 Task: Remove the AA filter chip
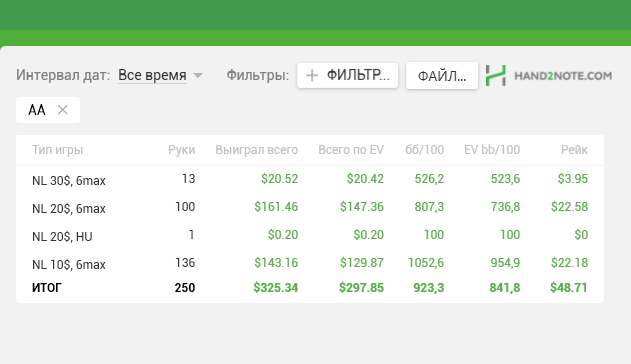(62, 110)
